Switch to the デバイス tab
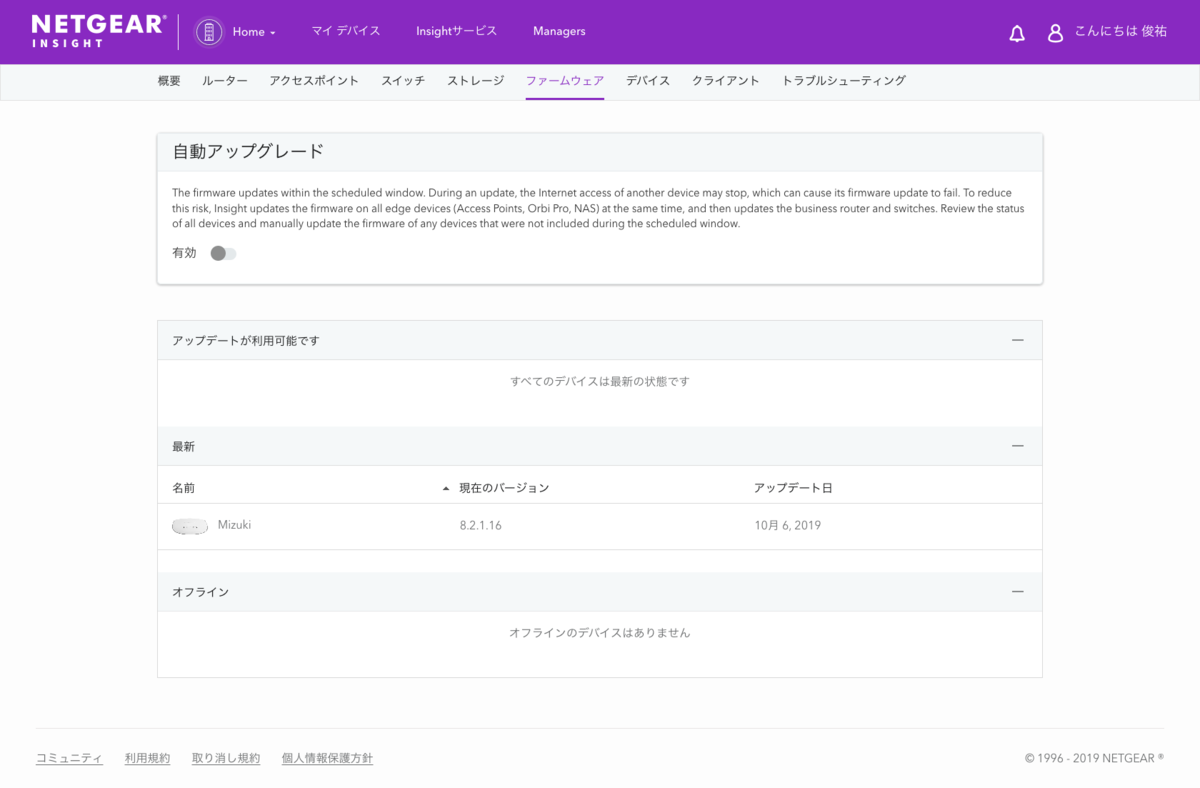This screenshot has width=1200, height=788. [x=648, y=81]
